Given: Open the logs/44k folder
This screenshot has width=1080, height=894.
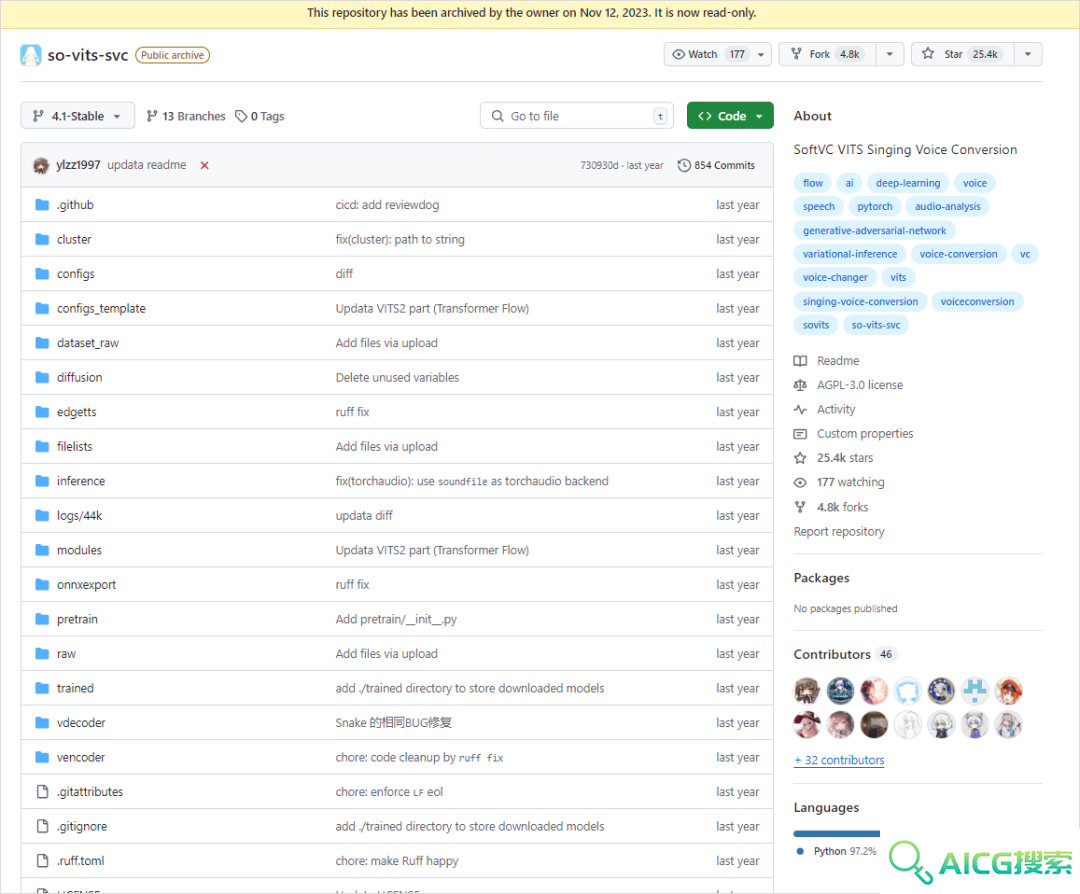Looking at the screenshot, I should coord(79,516).
